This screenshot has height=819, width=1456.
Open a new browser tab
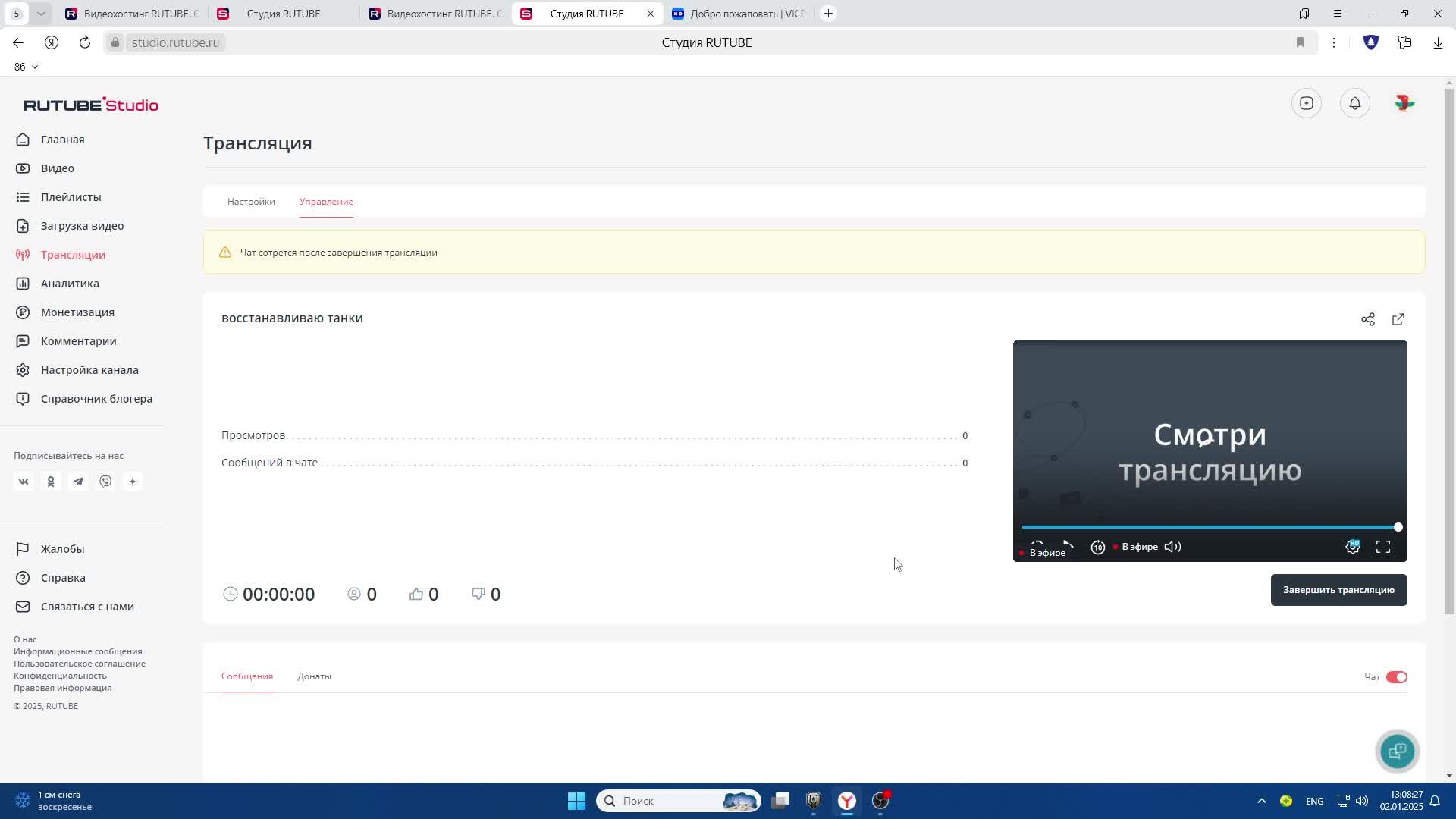pos(829,14)
